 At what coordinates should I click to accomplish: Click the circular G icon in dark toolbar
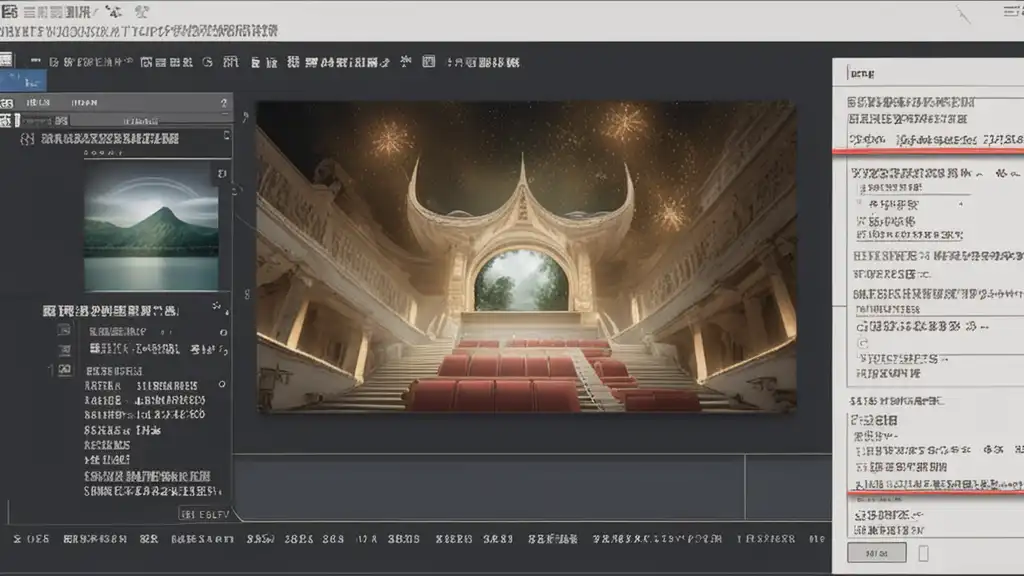(208, 62)
